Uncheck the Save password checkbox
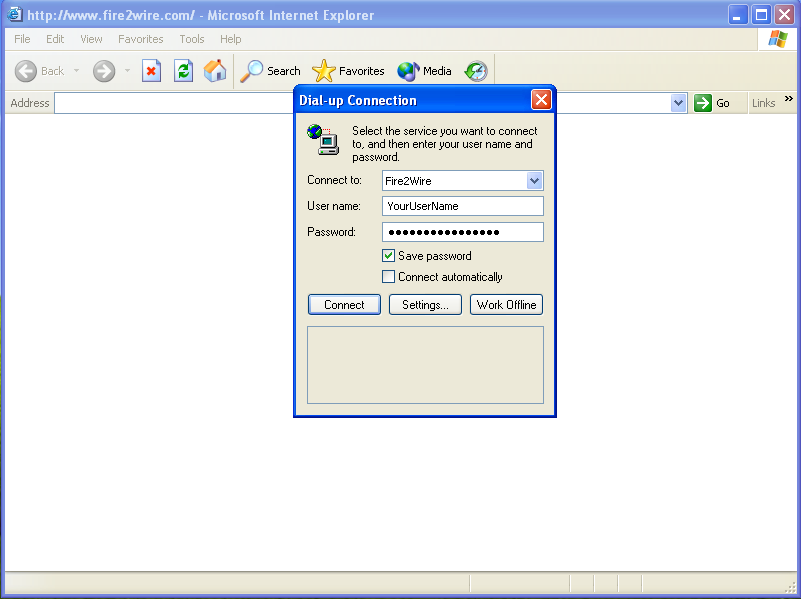This screenshot has width=801, height=599. [x=389, y=256]
